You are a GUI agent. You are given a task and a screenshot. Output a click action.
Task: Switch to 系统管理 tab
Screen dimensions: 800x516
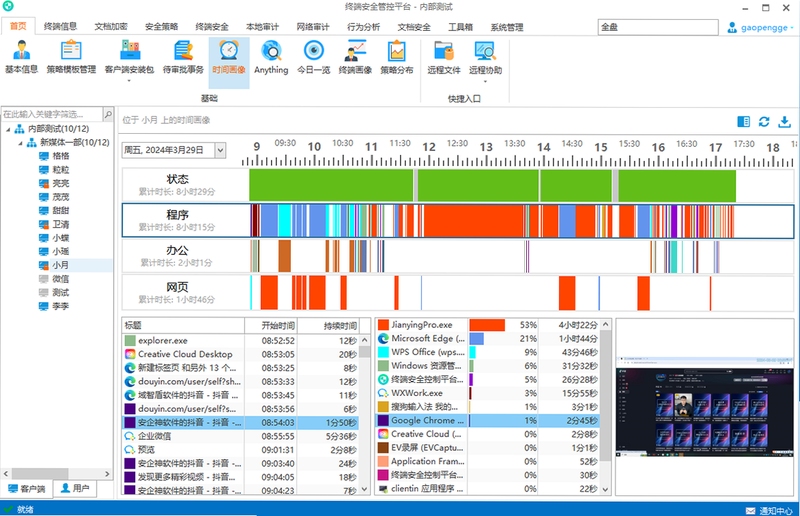[x=507, y=27]
